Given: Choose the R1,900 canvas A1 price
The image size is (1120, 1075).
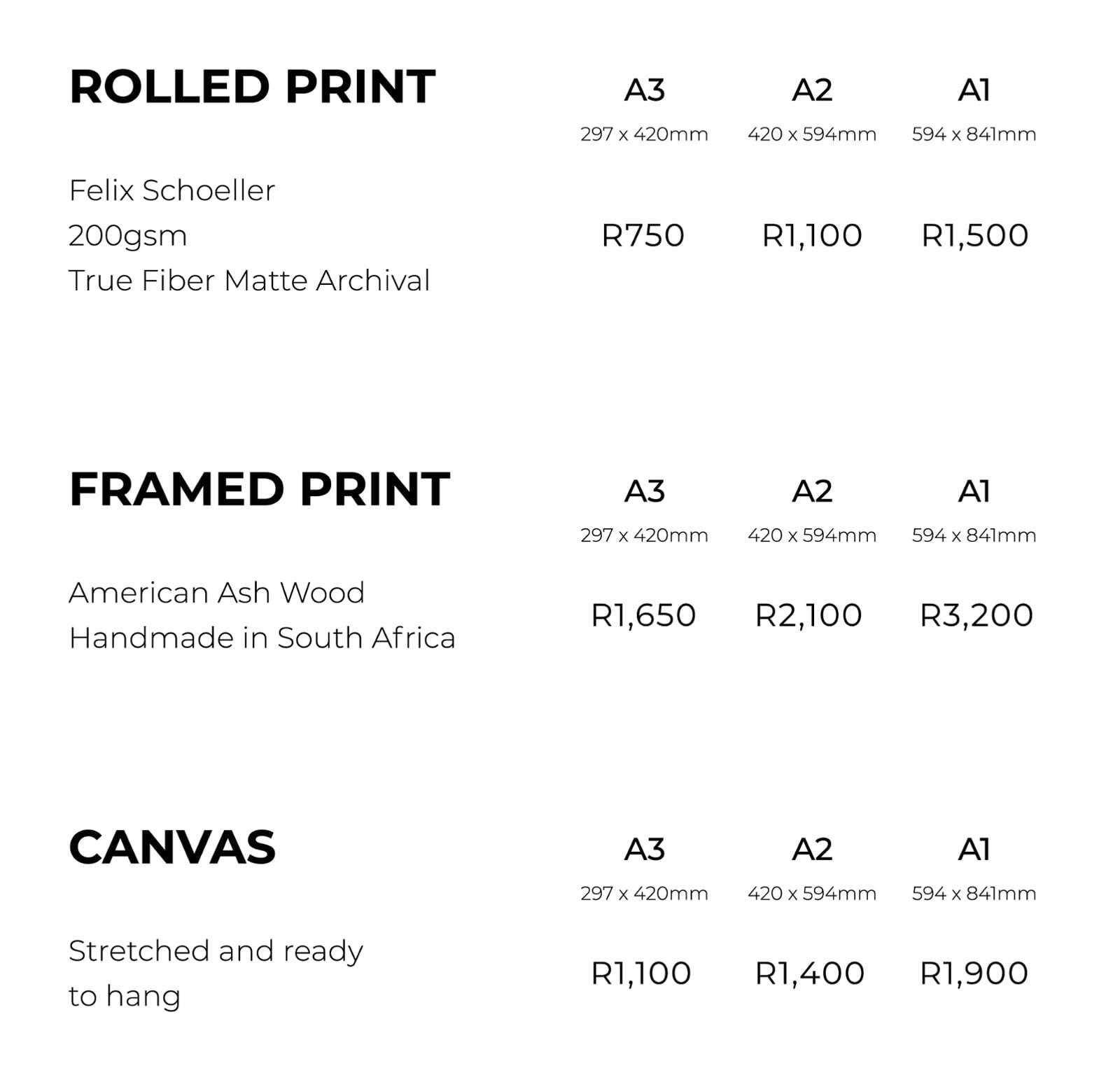Looking at the screenshot, I should tap(974, 973).
